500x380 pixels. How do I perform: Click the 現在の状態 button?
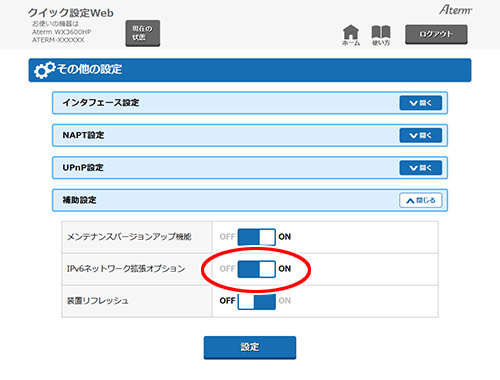143,33
